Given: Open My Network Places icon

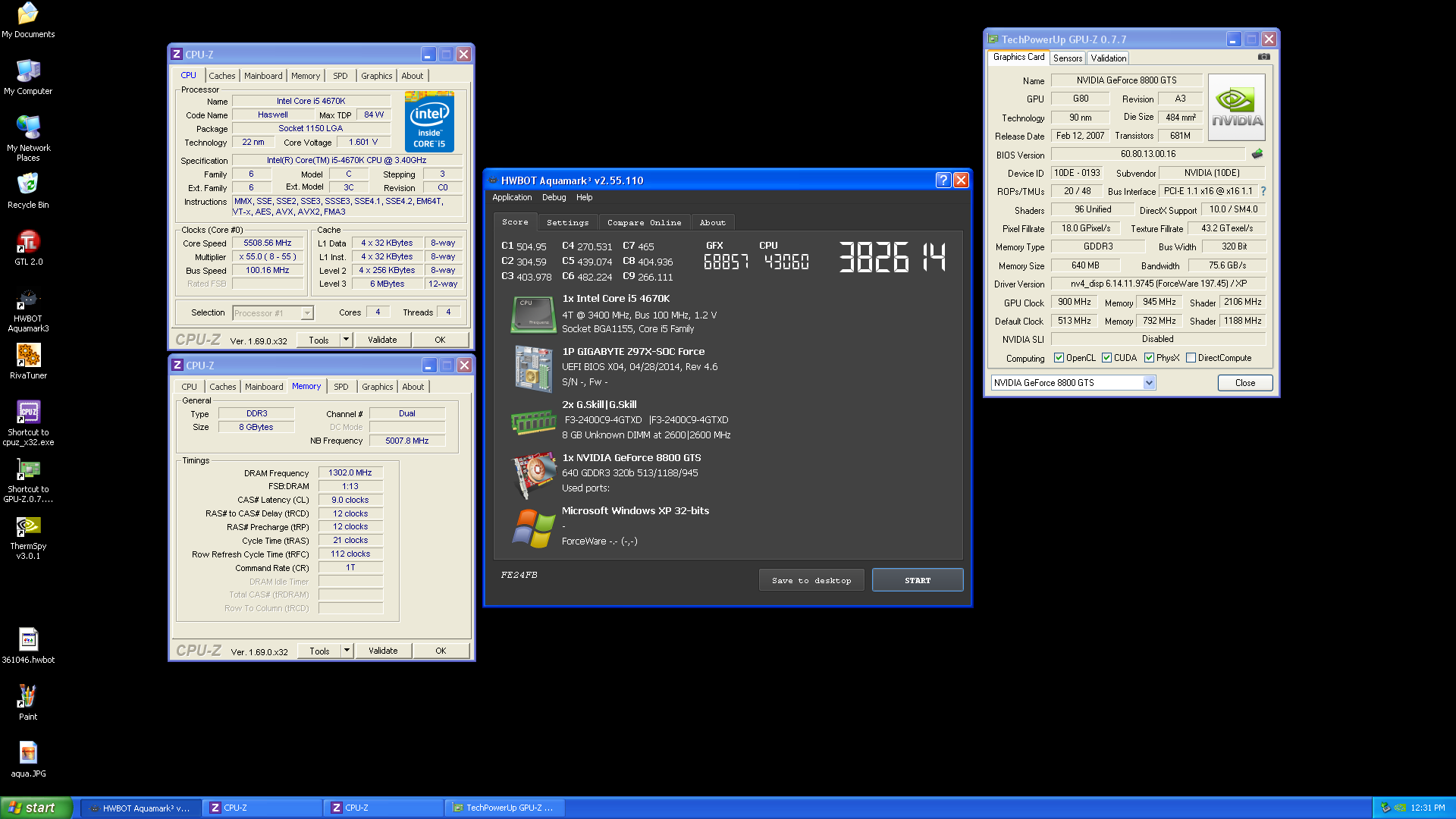Looking at the screenshot, I should tap(28, 138).
